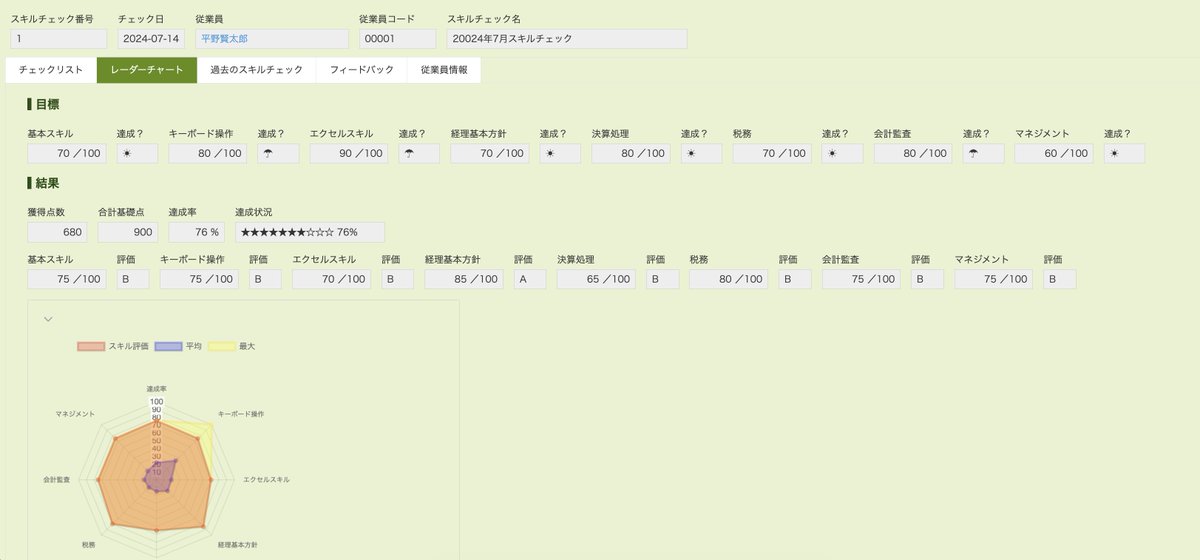Click the マネジメント axis label on radar chart

point(76,413)
